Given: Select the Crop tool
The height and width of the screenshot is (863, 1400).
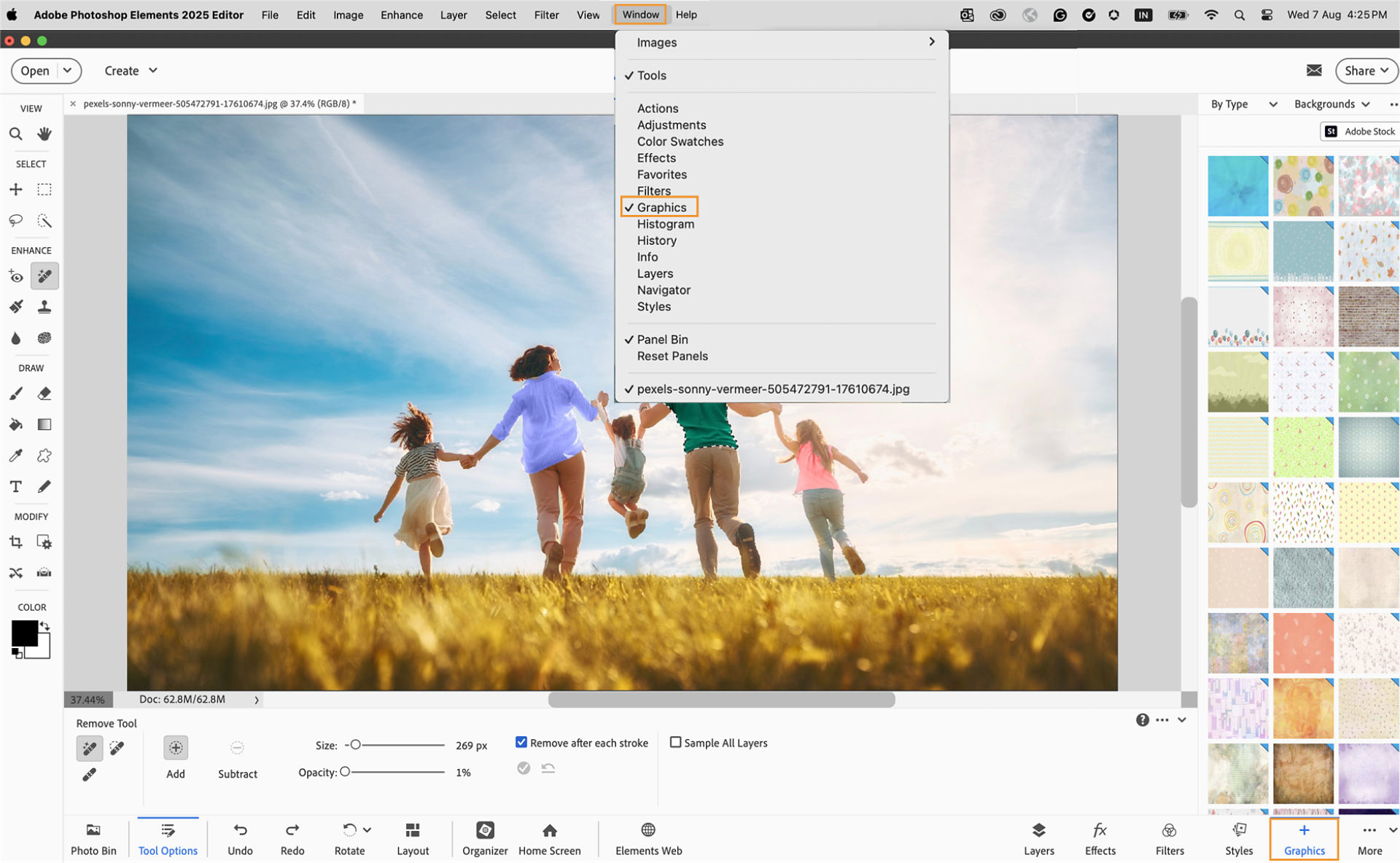Looking at the screenshot, I should click(15, 542).
